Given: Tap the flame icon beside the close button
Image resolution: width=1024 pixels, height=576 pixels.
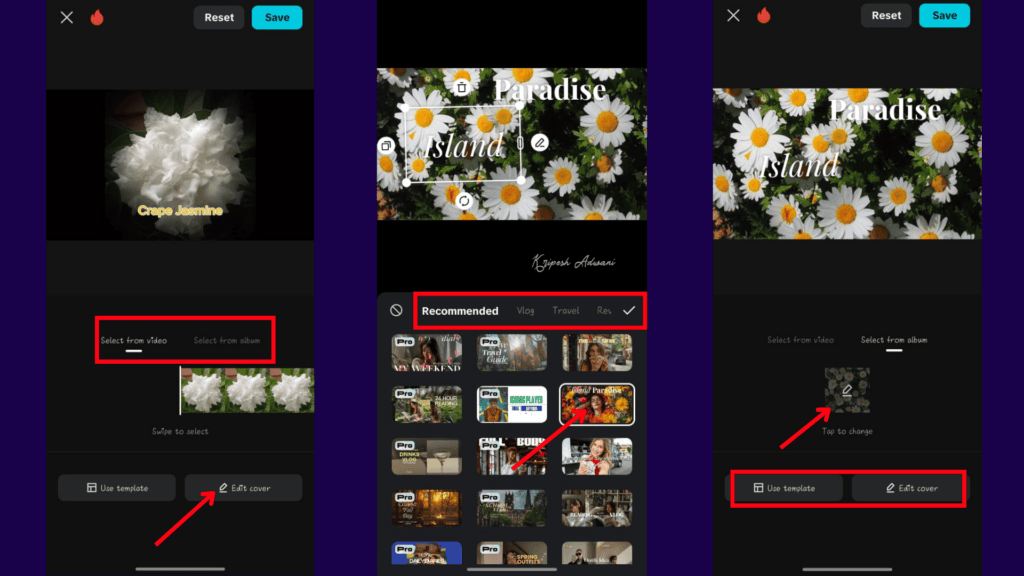Looking at the screenshot, I should (97, 17).
